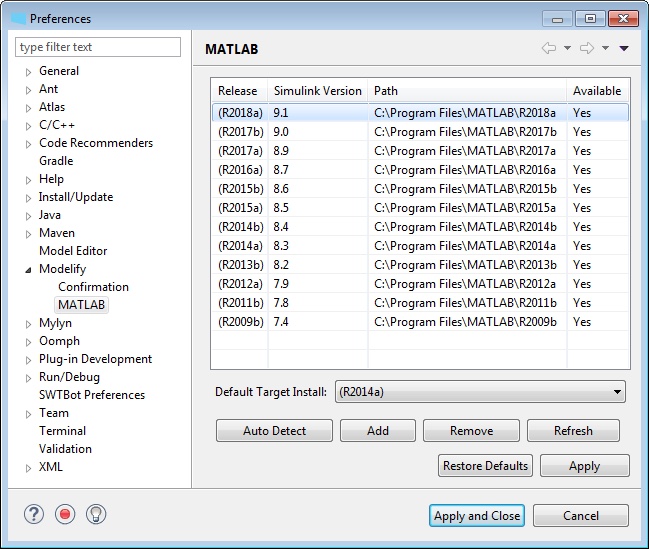
Task: Click the lightbulb tip icon
Action: coord(96,514)
